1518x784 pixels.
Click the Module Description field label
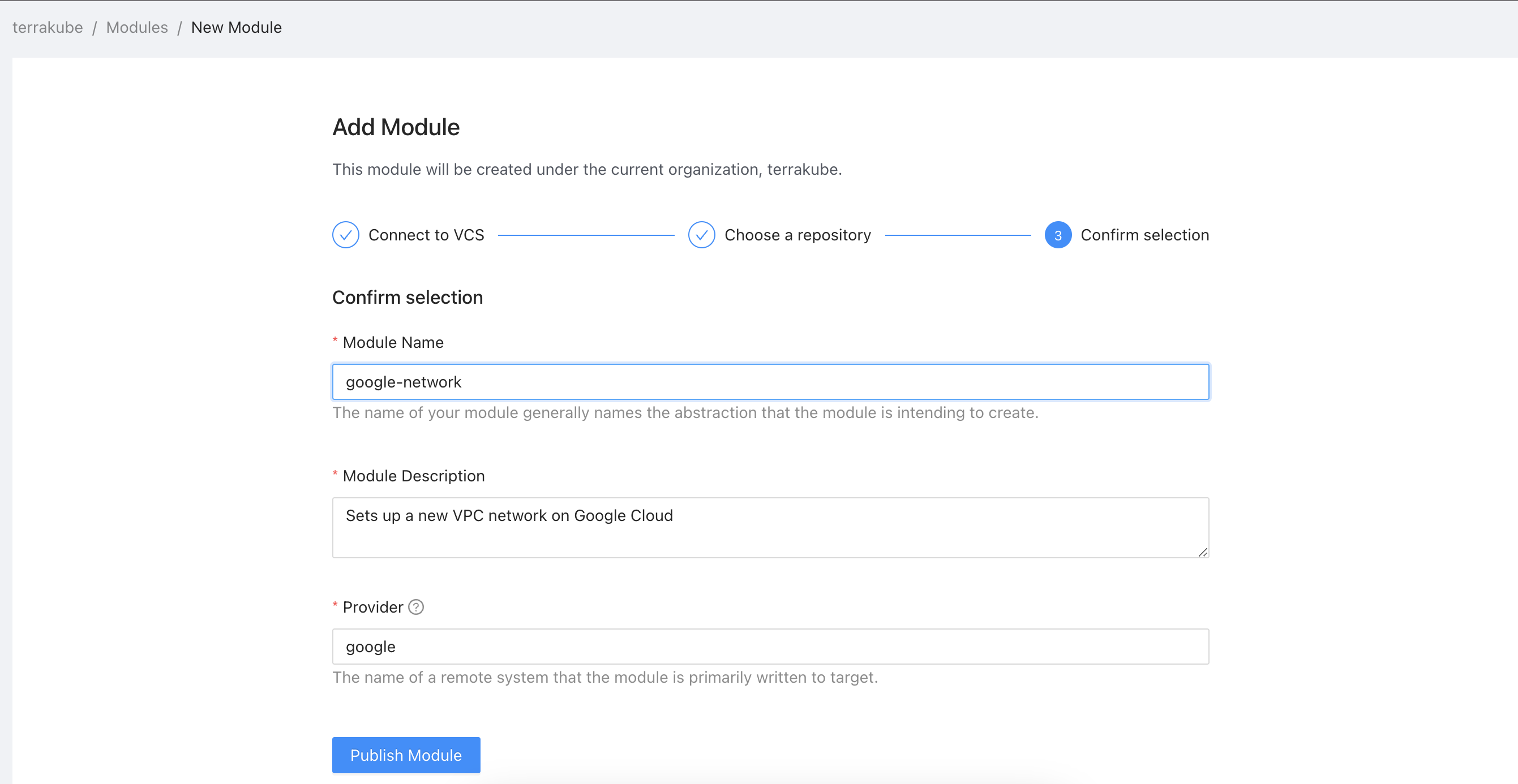[414, 476]
